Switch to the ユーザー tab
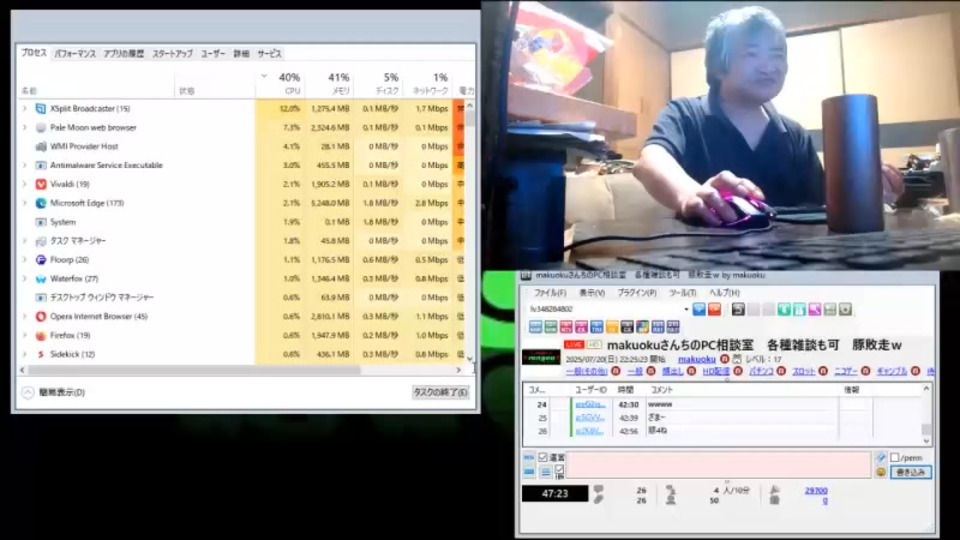The height and width of the screenshot is (540, 960). (213, 54)
